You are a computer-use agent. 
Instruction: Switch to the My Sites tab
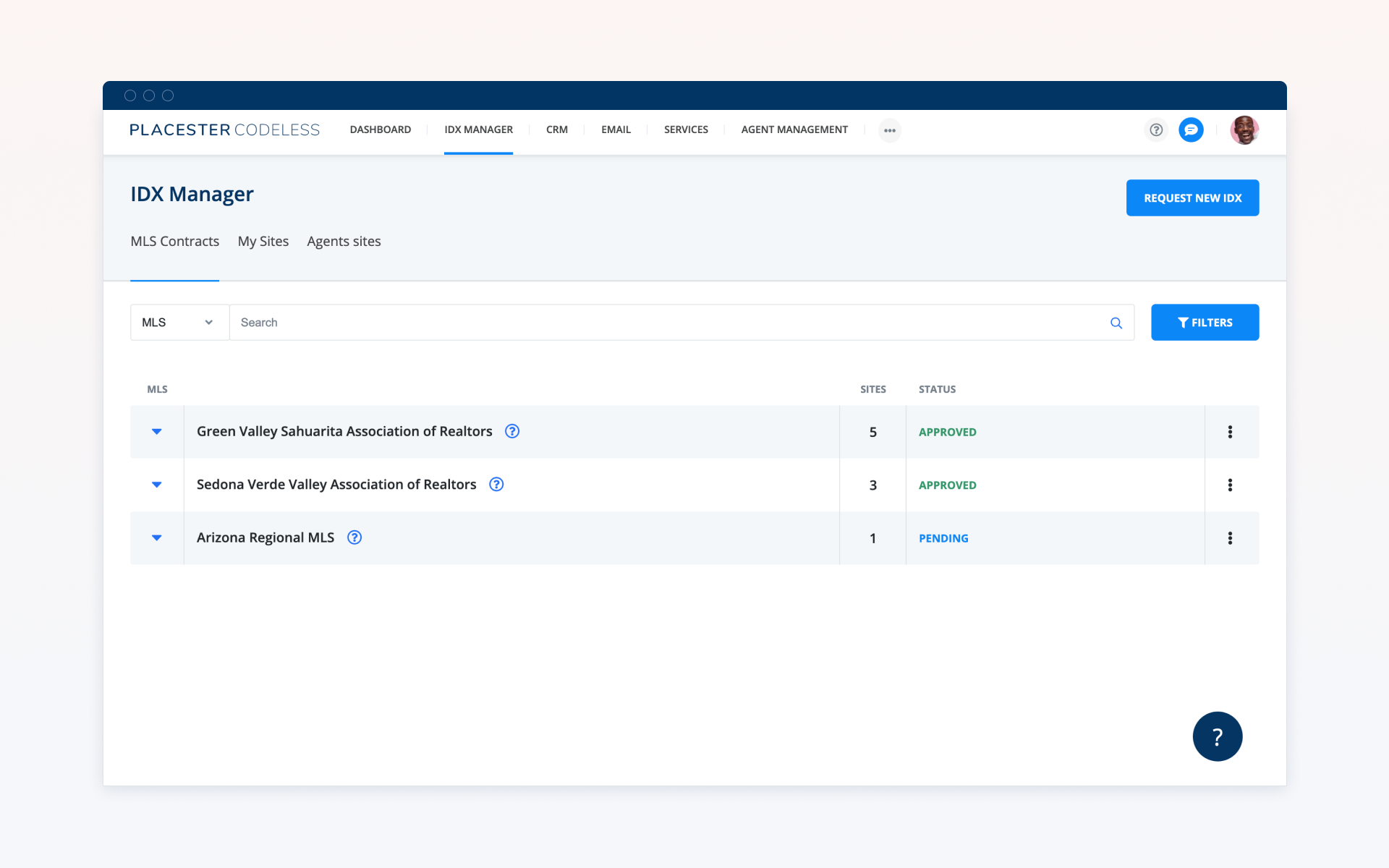pos(263,242)
